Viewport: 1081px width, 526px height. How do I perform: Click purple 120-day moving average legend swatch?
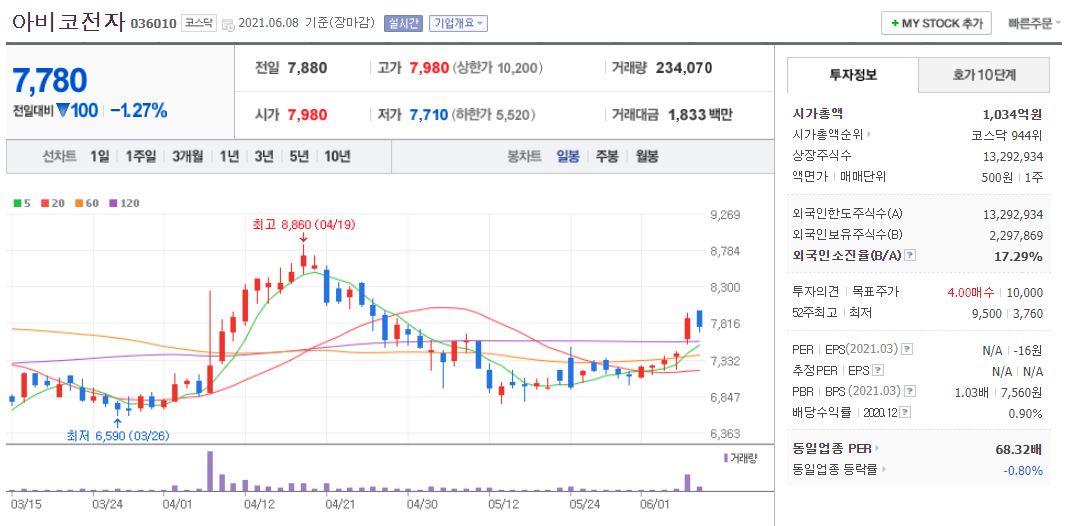pos(113,203)
